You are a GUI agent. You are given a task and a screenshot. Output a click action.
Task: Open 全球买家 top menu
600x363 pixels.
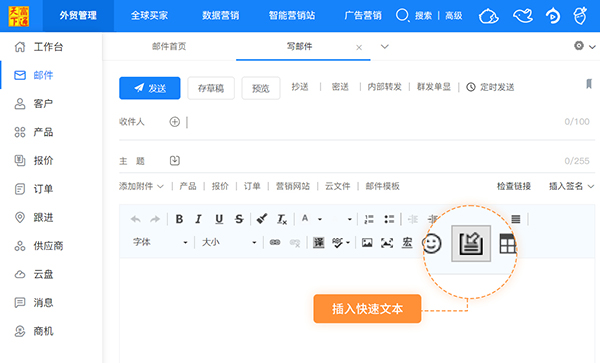[149, 16]
